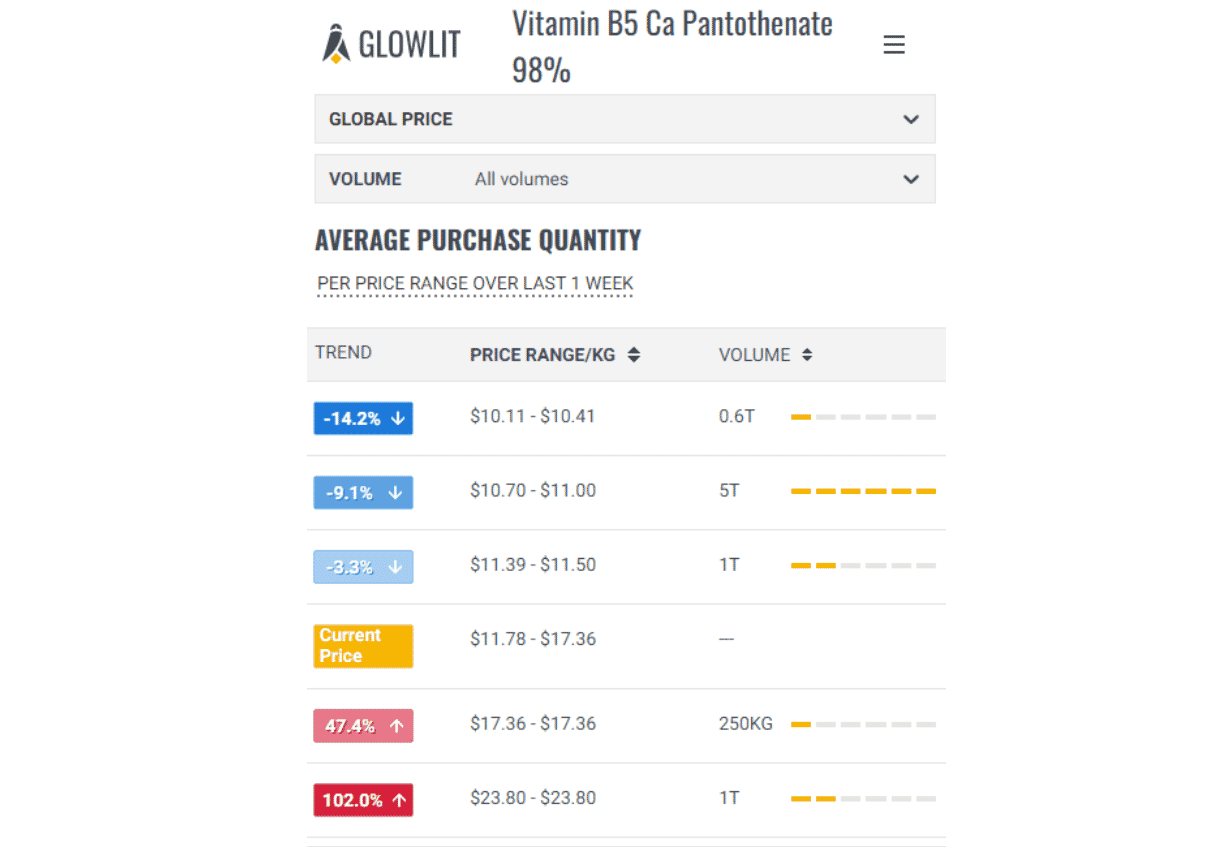Click the Current Price yellow badge
Image resolution: width=1208 pixels, height=852 pixels.
[363, 646]
